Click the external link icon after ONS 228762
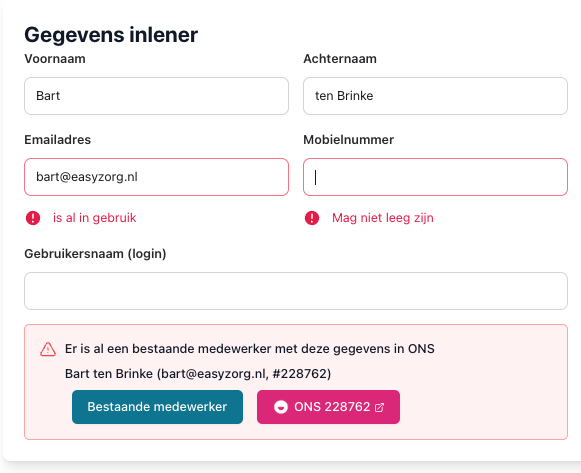 tap(379, 407)
